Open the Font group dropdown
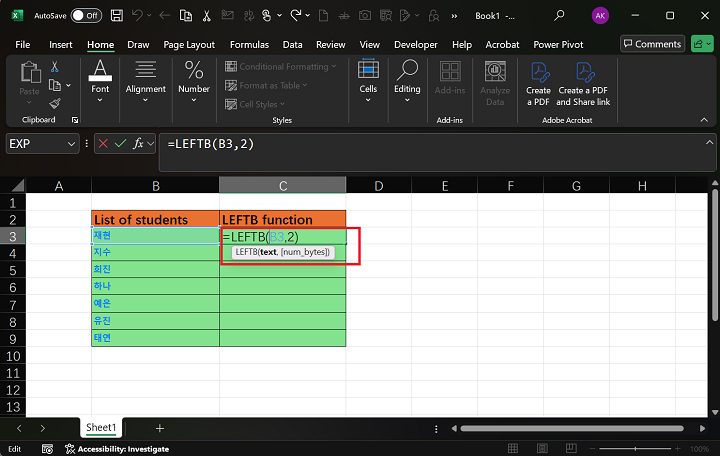This screenshot has height=456, width=720. [100, 78]
